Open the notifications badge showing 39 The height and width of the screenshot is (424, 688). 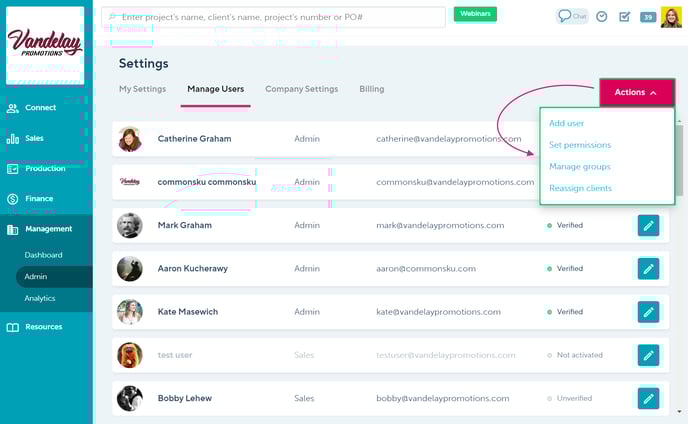click(648, 17)
